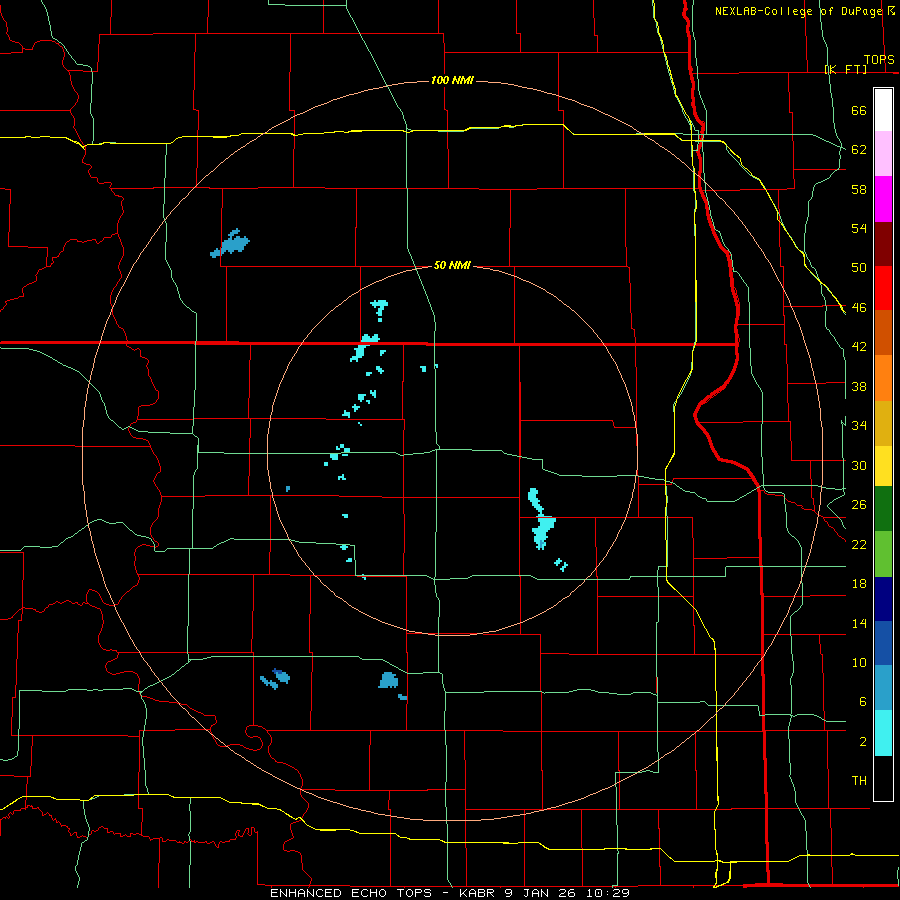The width and height of the screenshot is (900, 900).
Task: Click the 100 NMI range ring label
Action: pyautogui.click(x=452, y=80)
